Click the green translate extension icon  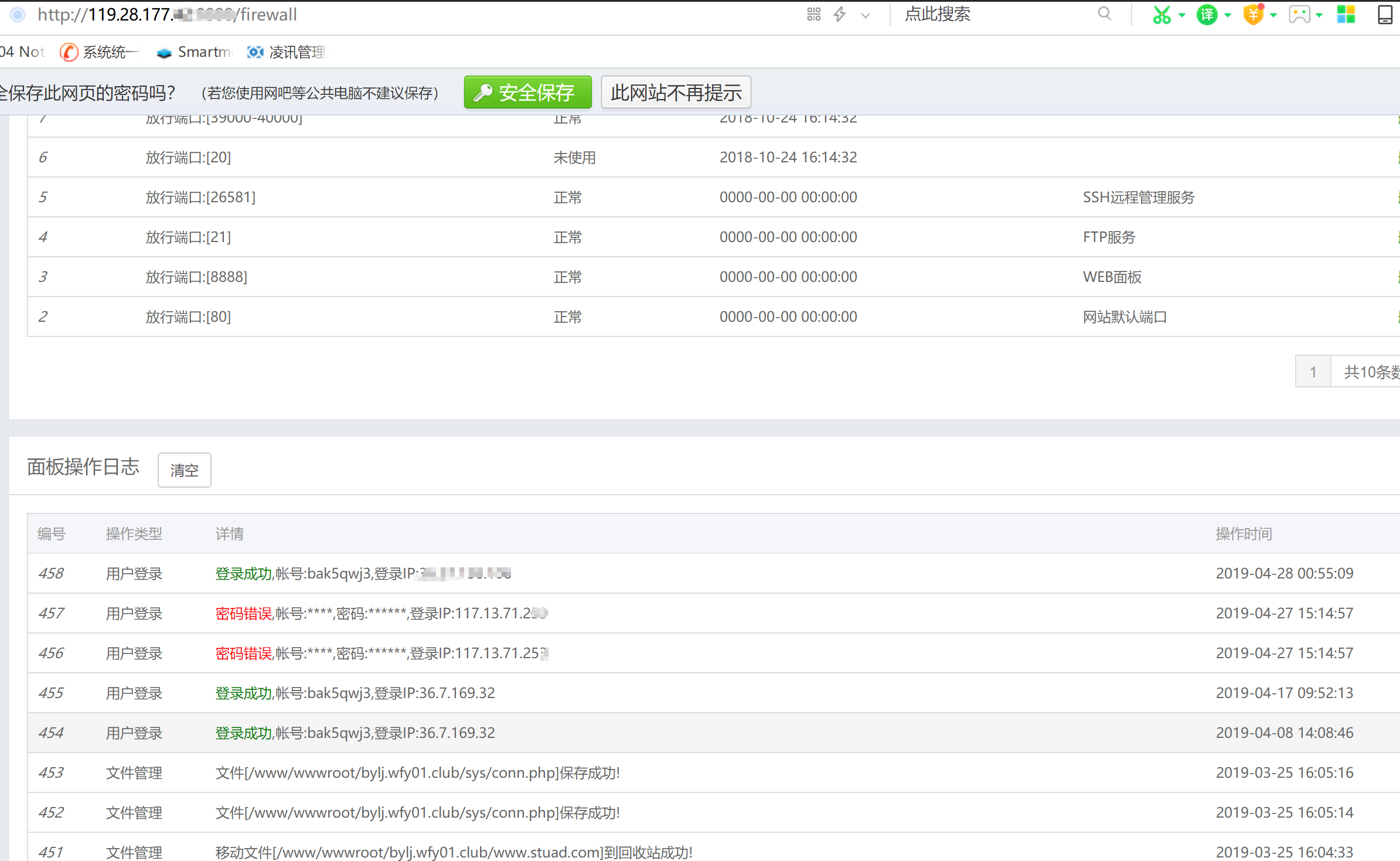[x=1207, y=15]
